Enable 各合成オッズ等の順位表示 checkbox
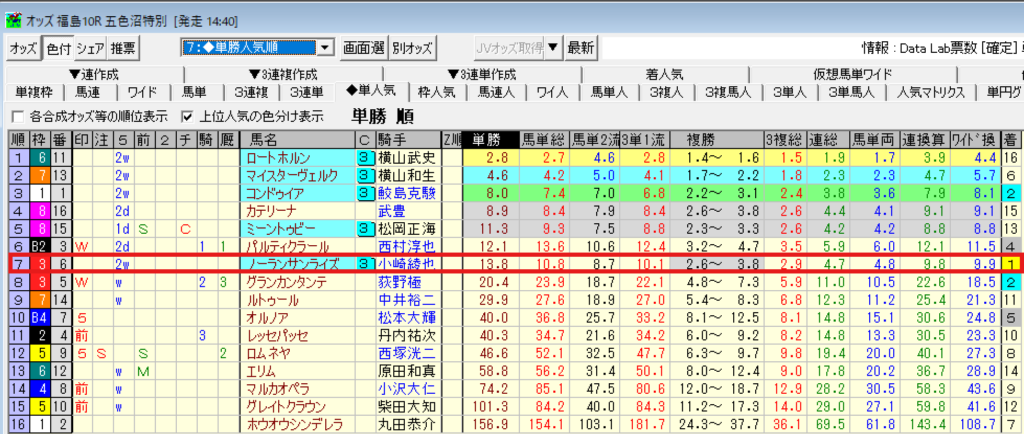Viewport: 1024px width, 434px height. click(17, 116)
